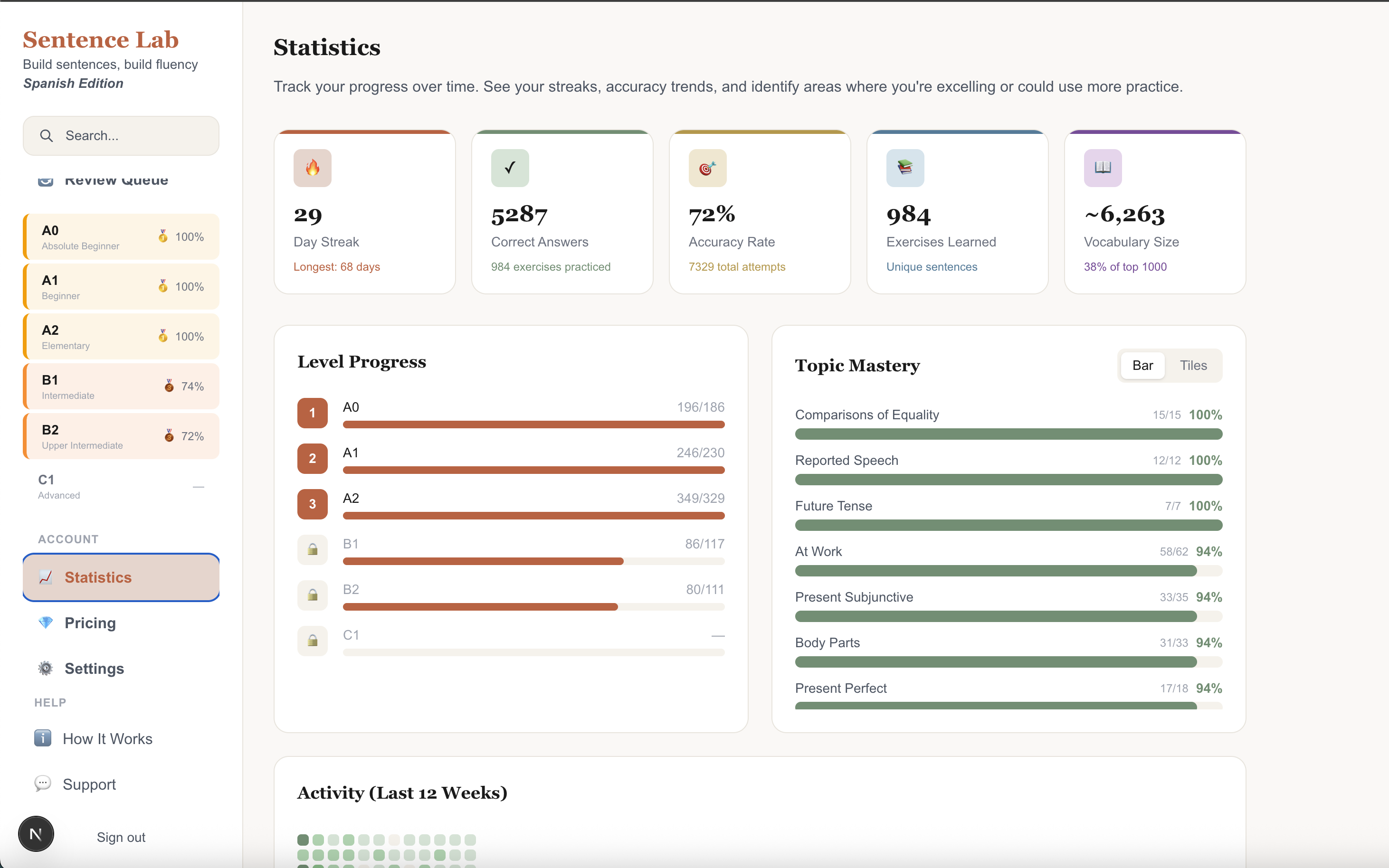Open the Settings page
Image resolution: width=1389 pixels, height=868 pixels.
pyautogui.click(x=121, y=668)
